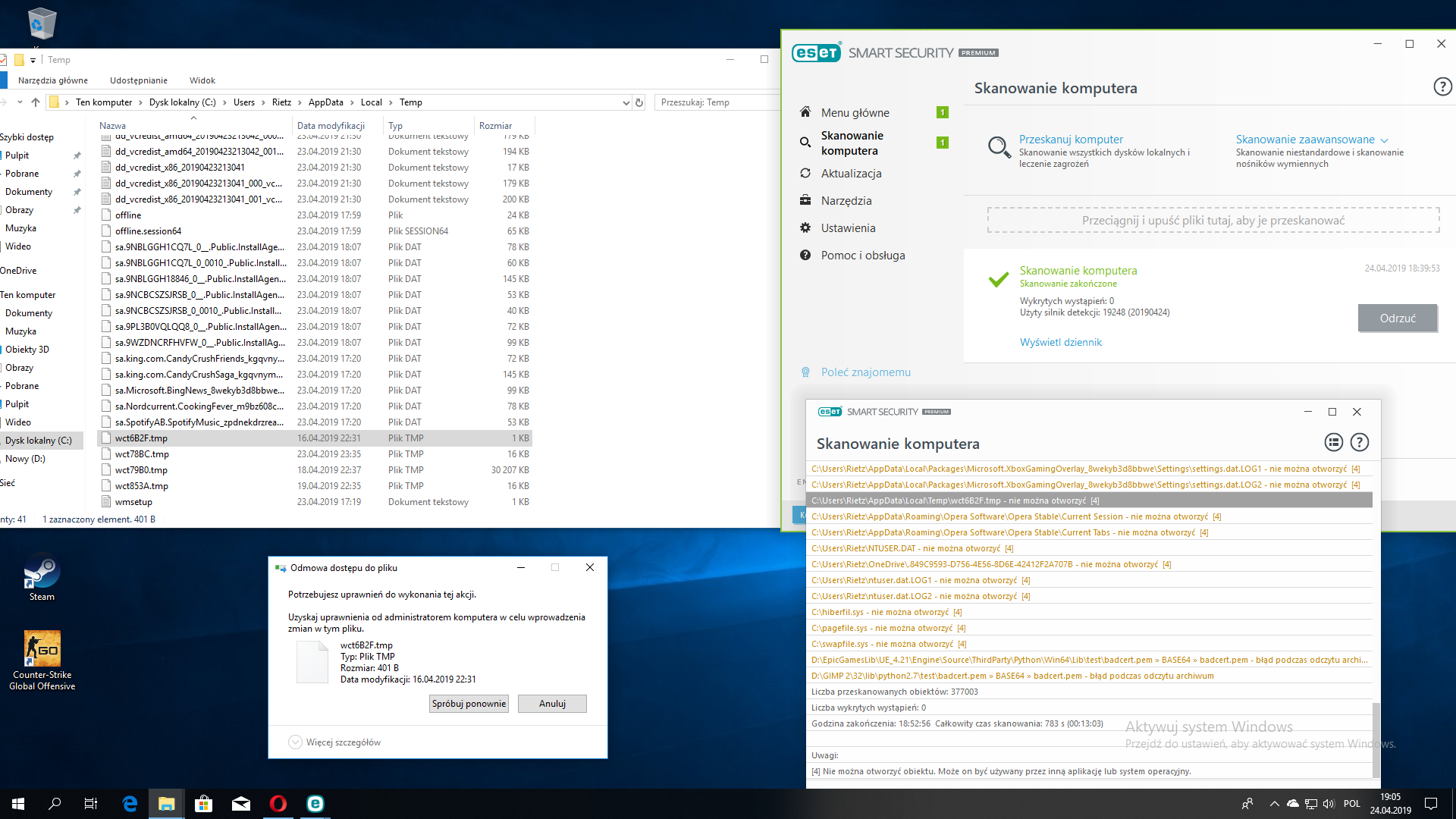Select NTUSER.DAT log entry in scan log

click(x=1089, y=548)
